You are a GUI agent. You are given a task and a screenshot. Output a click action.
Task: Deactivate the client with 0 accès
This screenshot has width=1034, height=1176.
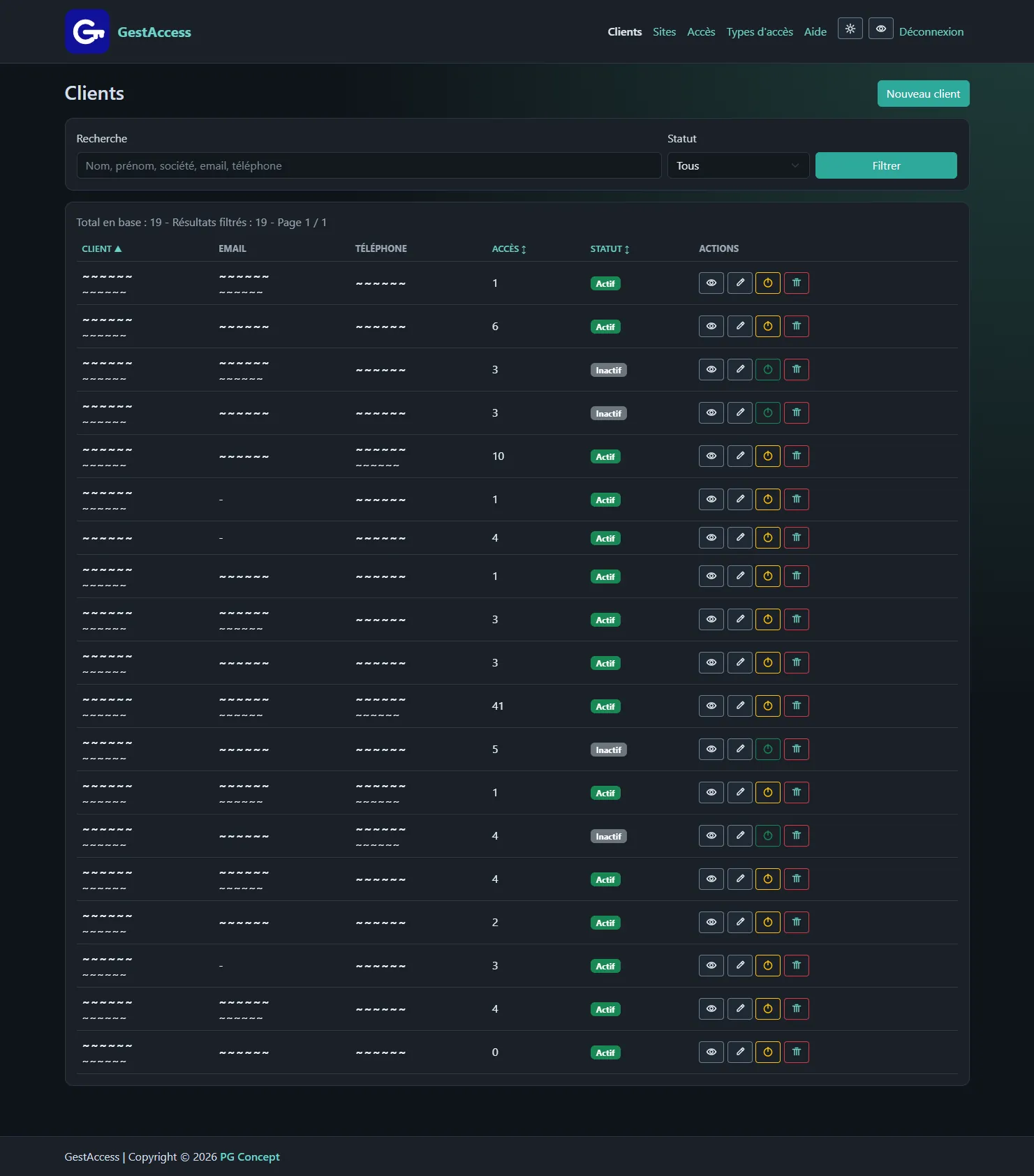click(768, 1052)
